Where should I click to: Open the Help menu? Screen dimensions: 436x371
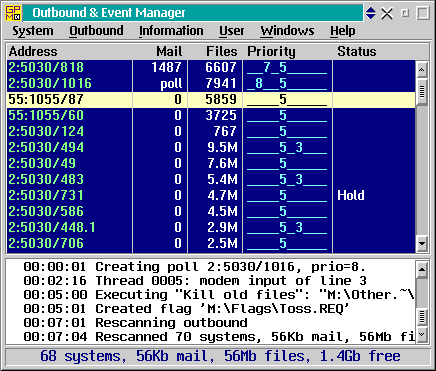pos(343,31)
